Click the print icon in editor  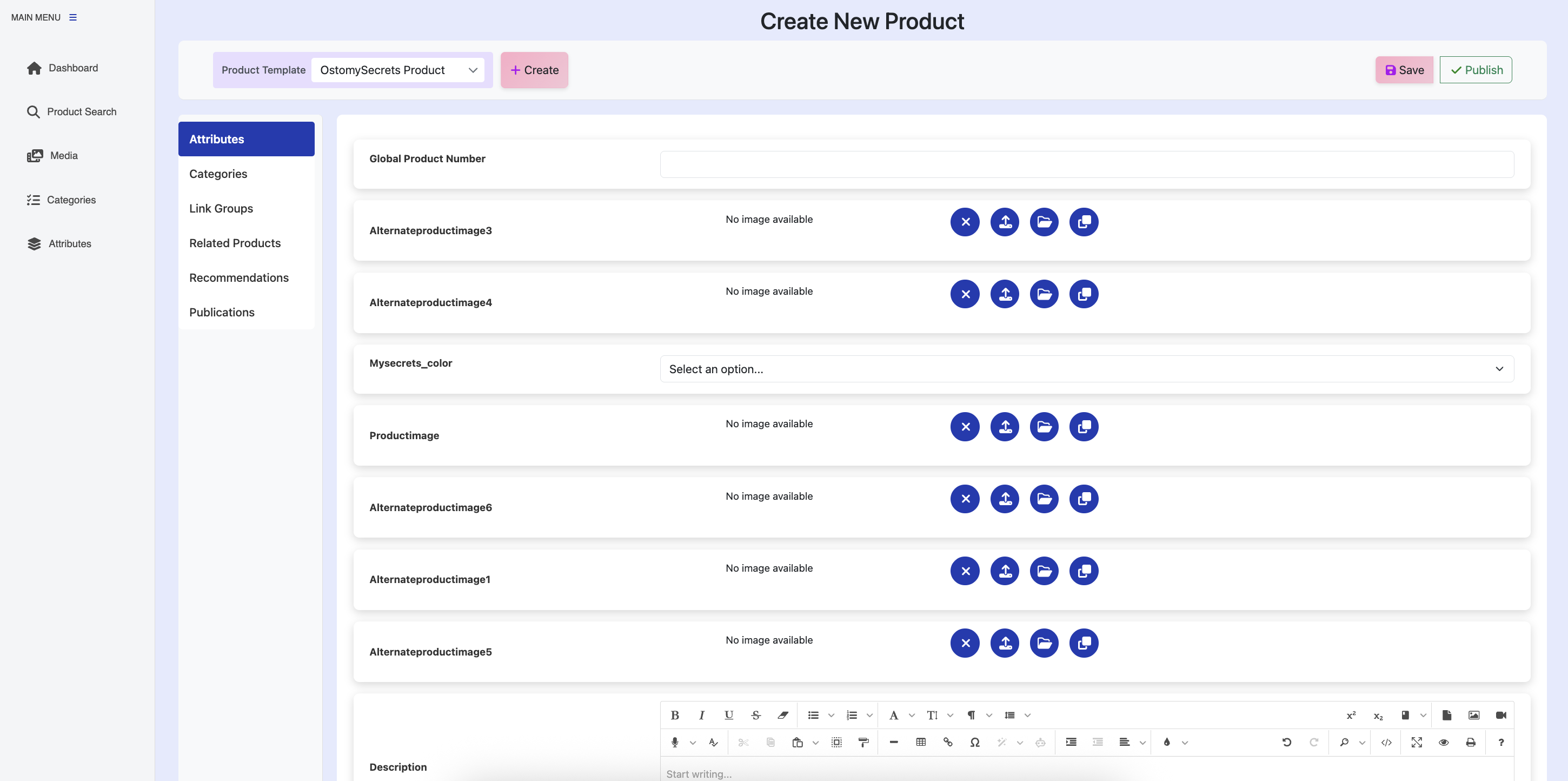tap(1471, 742)
